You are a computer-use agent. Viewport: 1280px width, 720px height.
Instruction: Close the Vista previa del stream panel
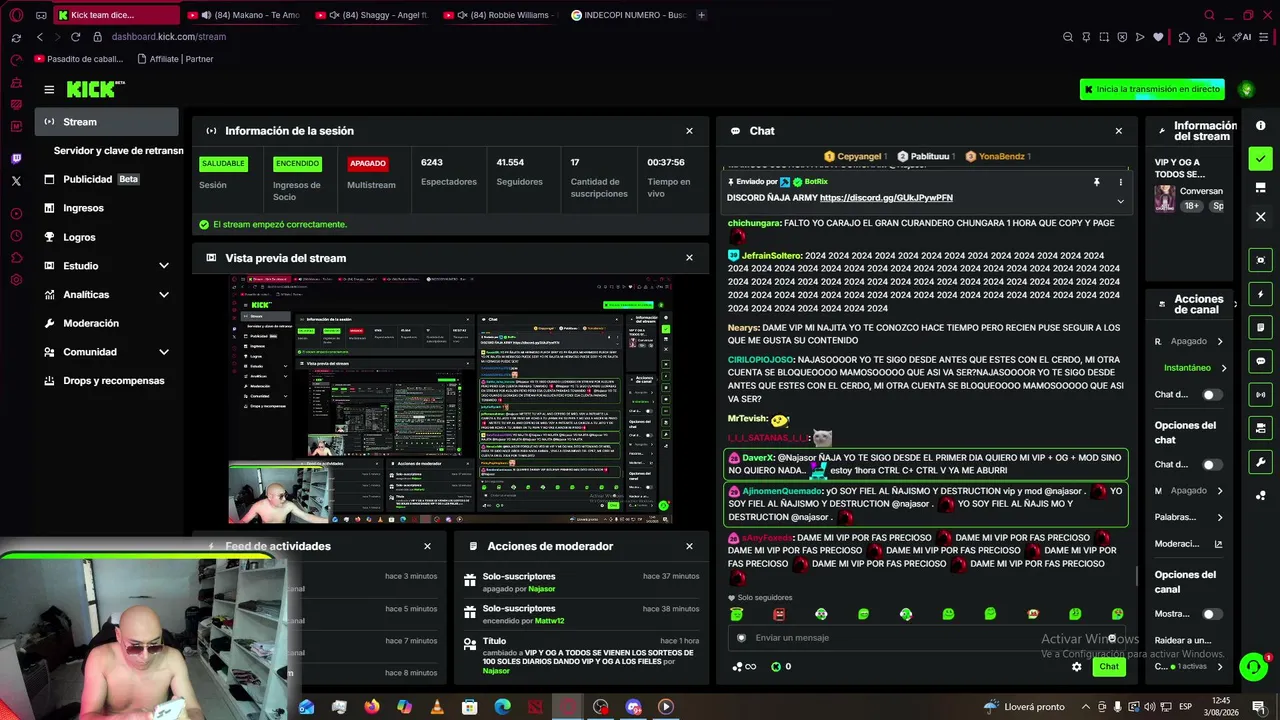(x=689, y=258)
